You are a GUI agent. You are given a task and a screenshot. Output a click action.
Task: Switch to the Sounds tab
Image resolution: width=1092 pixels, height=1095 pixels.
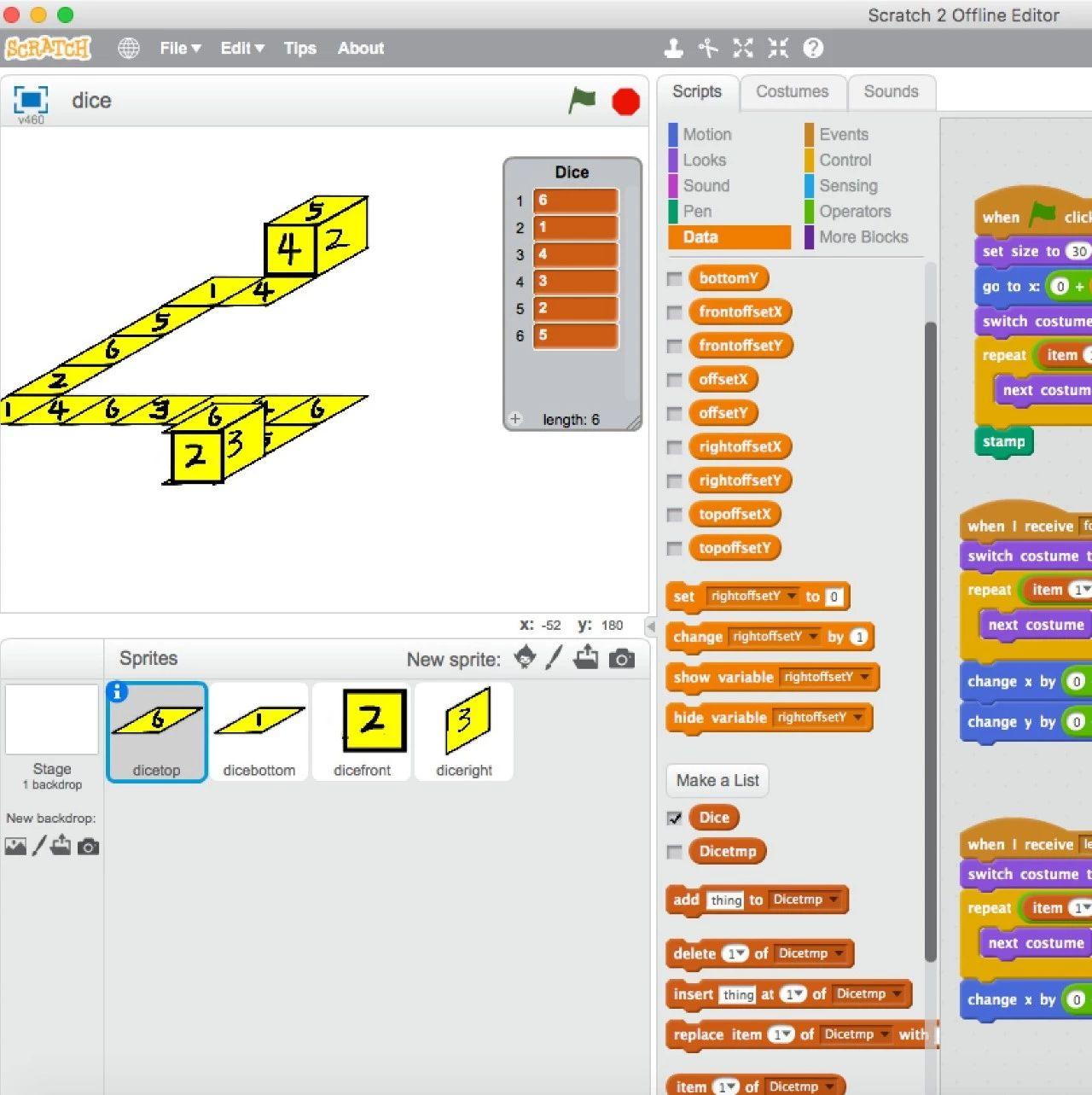tap(892, 92)
